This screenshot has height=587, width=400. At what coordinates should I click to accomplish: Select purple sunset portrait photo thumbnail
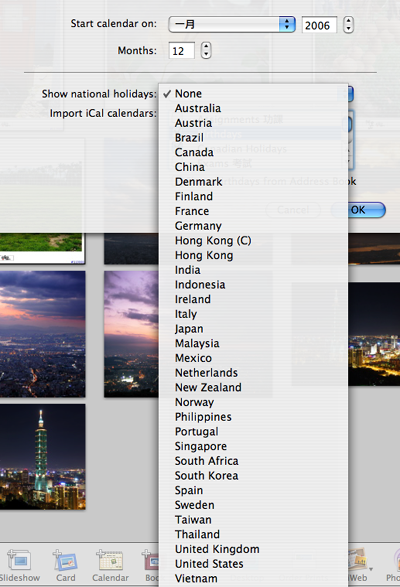(x=131, y=334)
